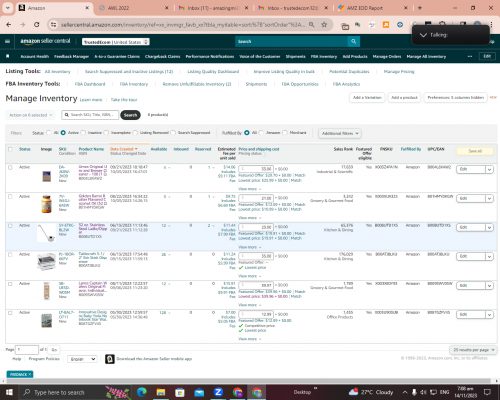The height and width of the screenshot is (400, 500).
Task: Tick the select-all checkbox in table header
Action: (10, 149)
